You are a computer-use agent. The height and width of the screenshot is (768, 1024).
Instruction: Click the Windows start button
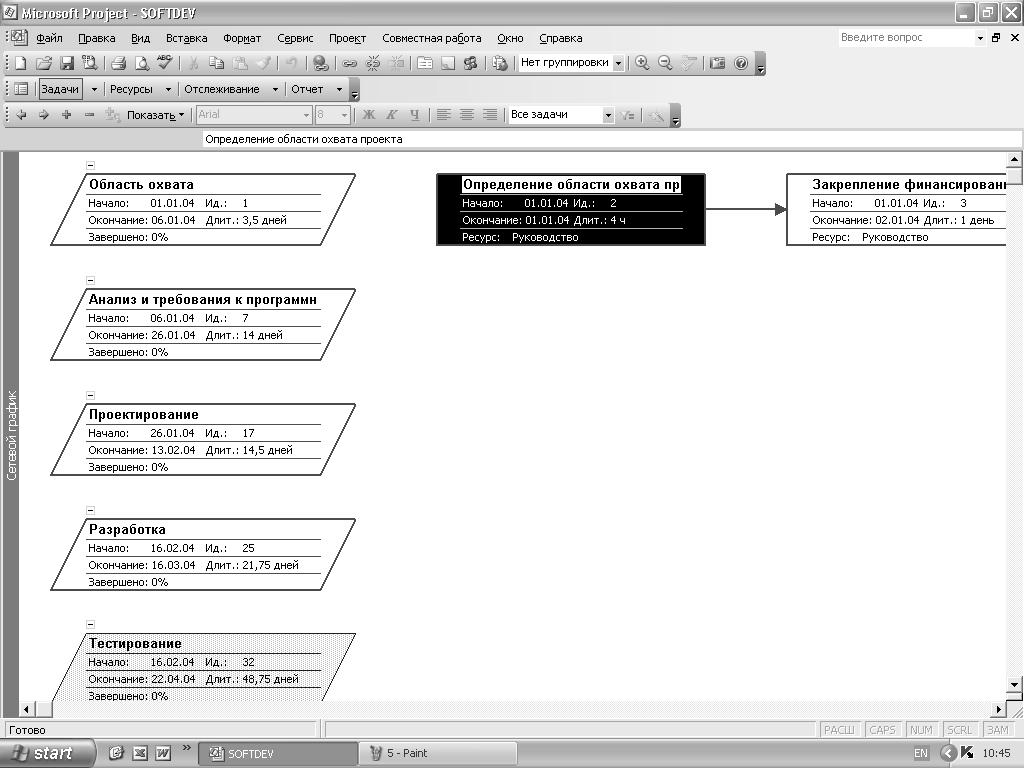46,753
